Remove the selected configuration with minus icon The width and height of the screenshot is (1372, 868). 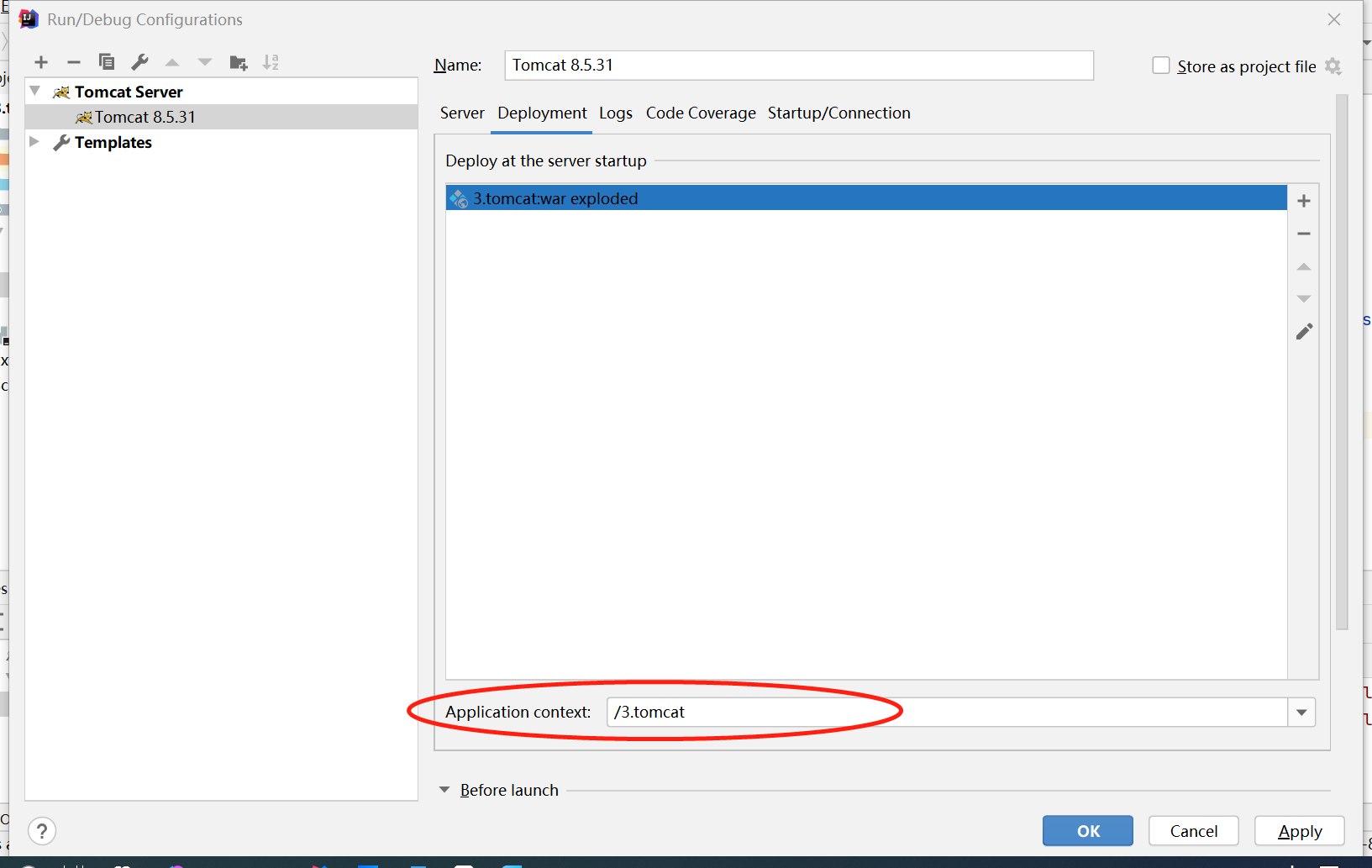click(x=74, y=62)
